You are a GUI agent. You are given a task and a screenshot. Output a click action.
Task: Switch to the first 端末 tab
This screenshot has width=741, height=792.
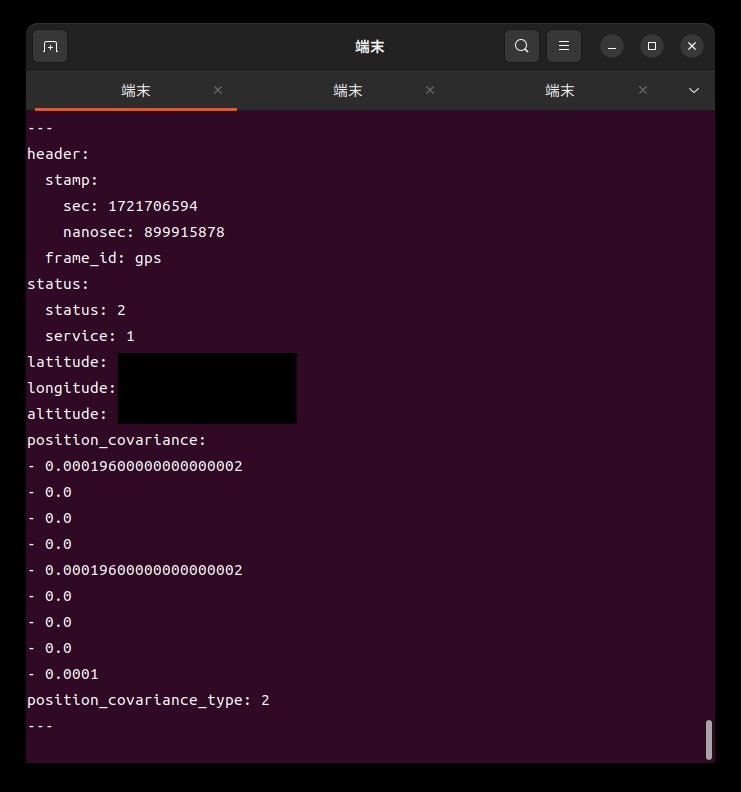(x=136, y=91)
